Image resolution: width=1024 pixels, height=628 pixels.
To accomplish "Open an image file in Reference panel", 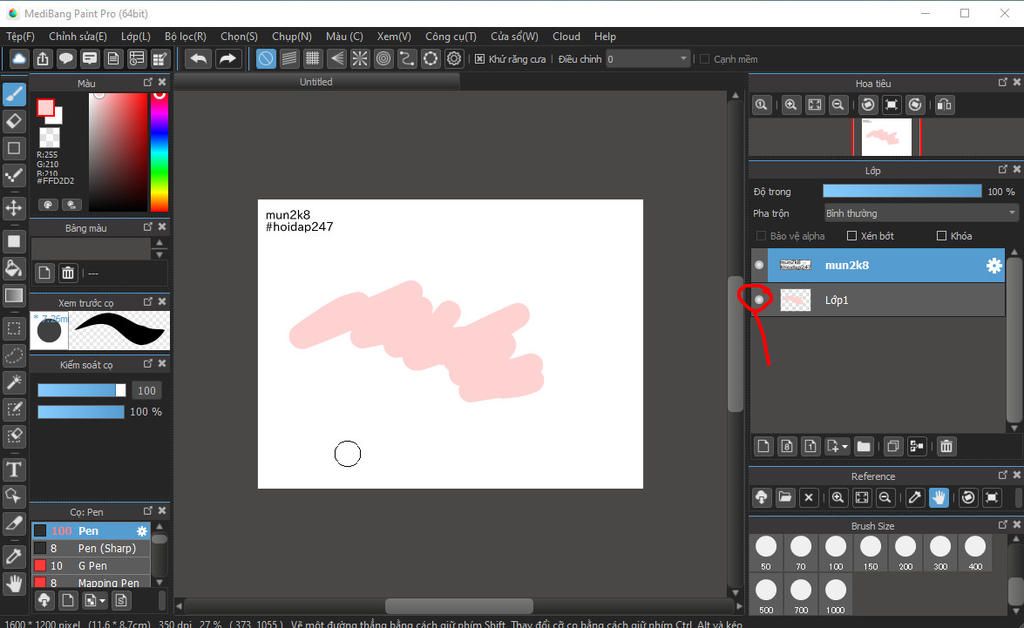I will click(x=785, y=497).
